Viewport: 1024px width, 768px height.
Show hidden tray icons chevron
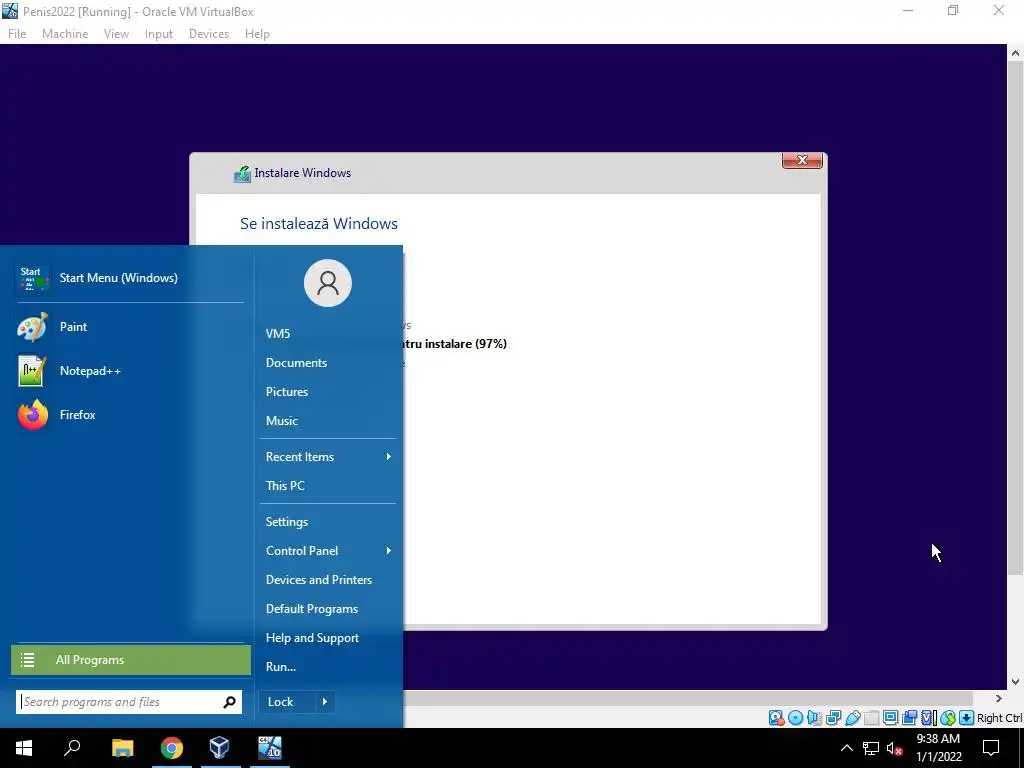click(x=846, y=748)
